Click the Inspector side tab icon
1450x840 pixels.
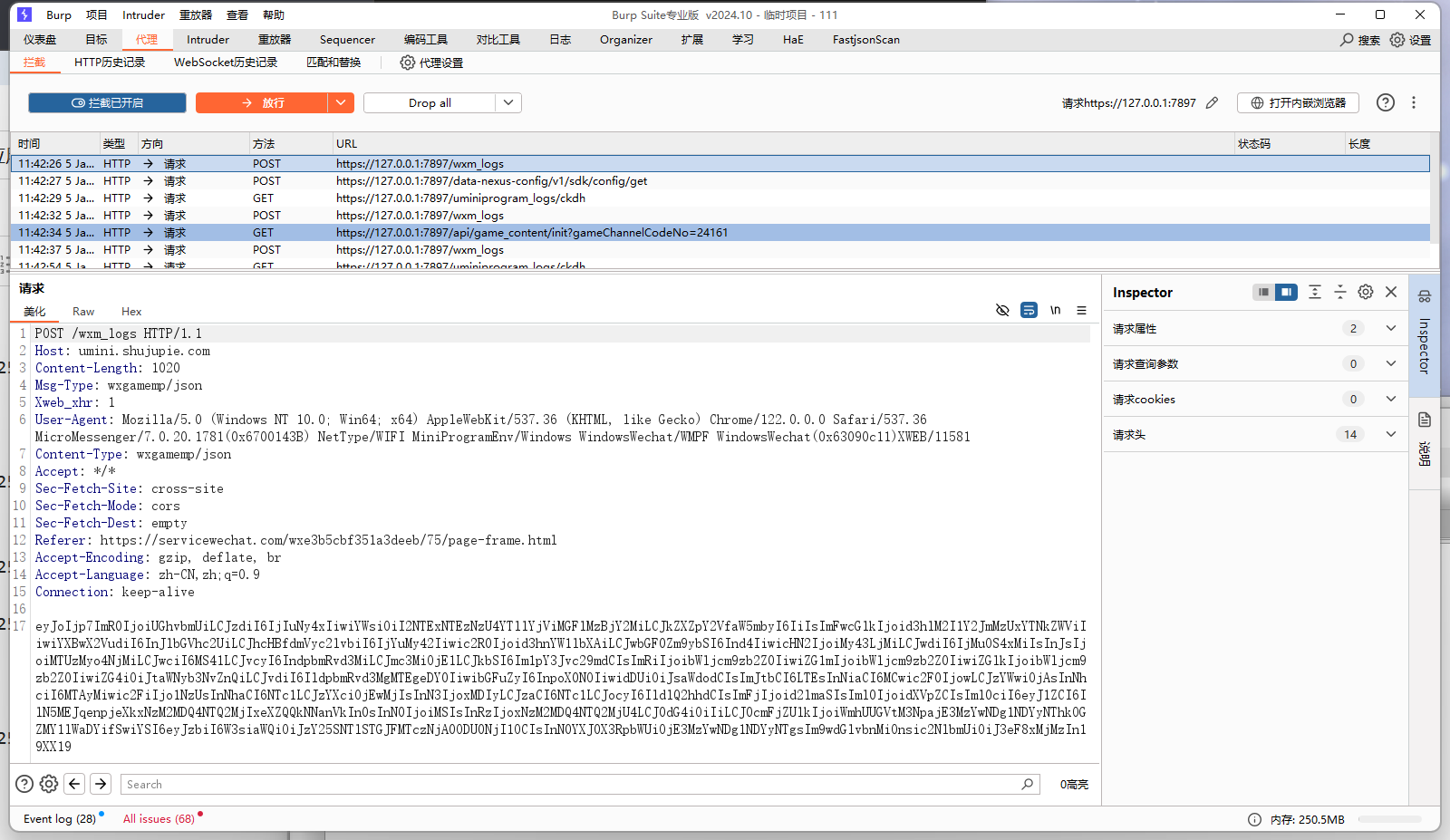(x=1425, y=296)
